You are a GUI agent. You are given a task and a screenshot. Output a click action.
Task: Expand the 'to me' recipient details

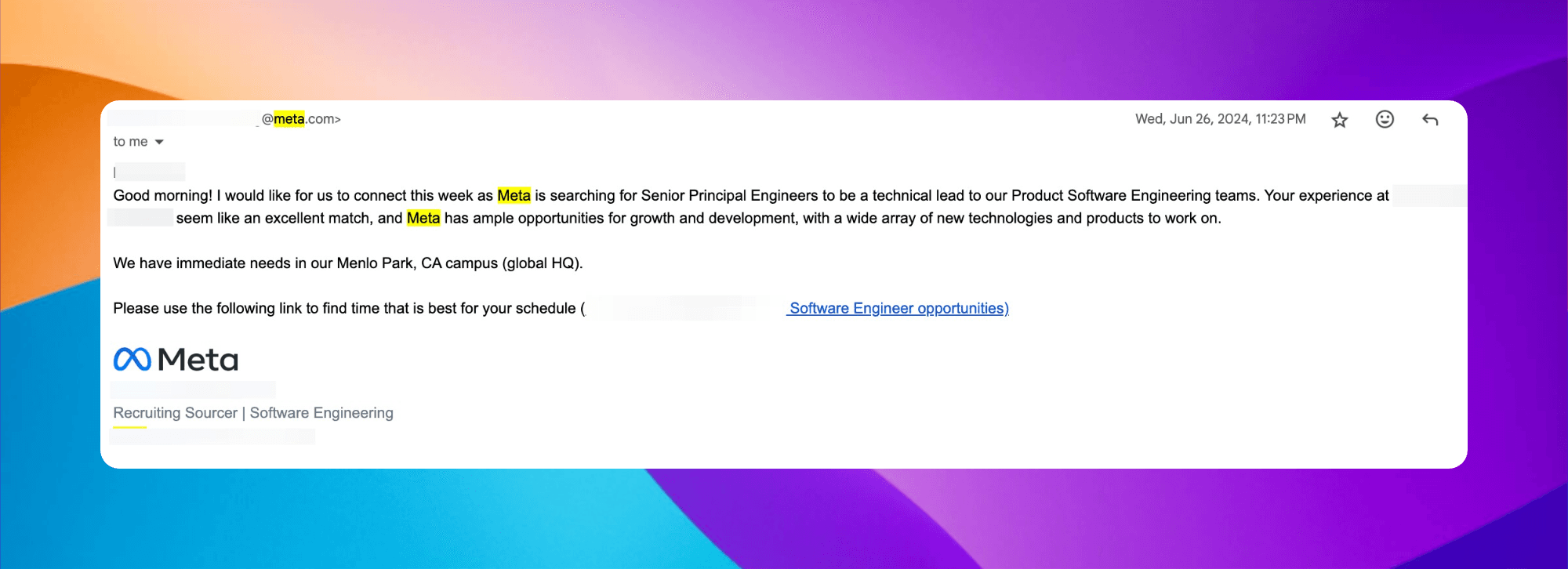click(x=160, y=142)
